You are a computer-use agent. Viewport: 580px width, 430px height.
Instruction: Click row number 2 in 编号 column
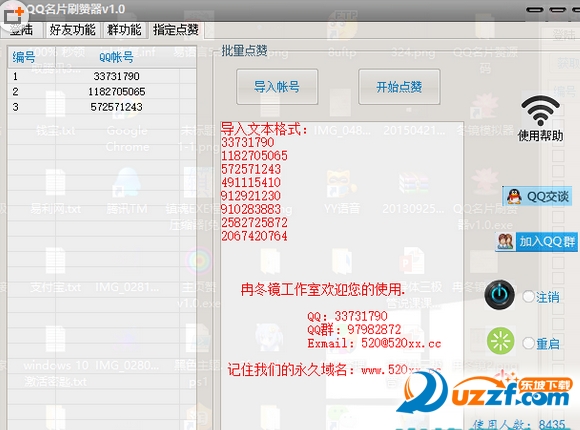pos(15,91)
